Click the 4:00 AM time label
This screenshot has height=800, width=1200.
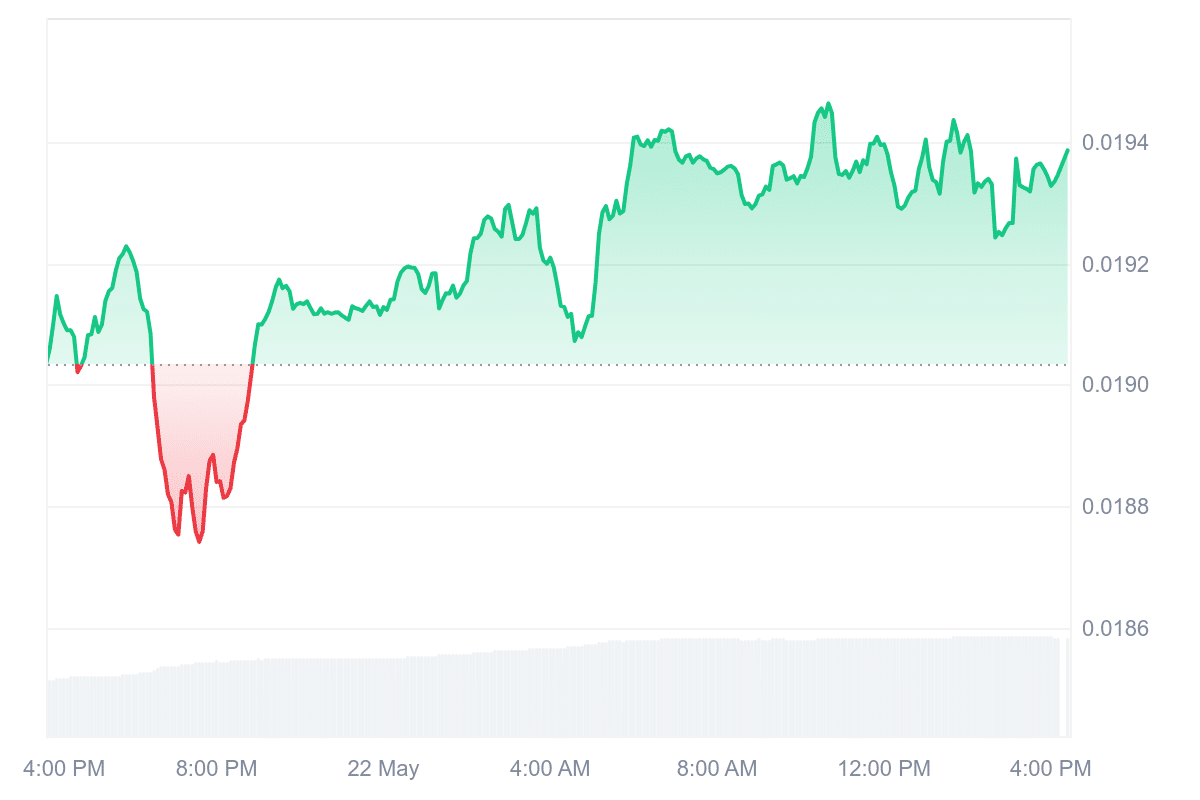coord(550,769)
